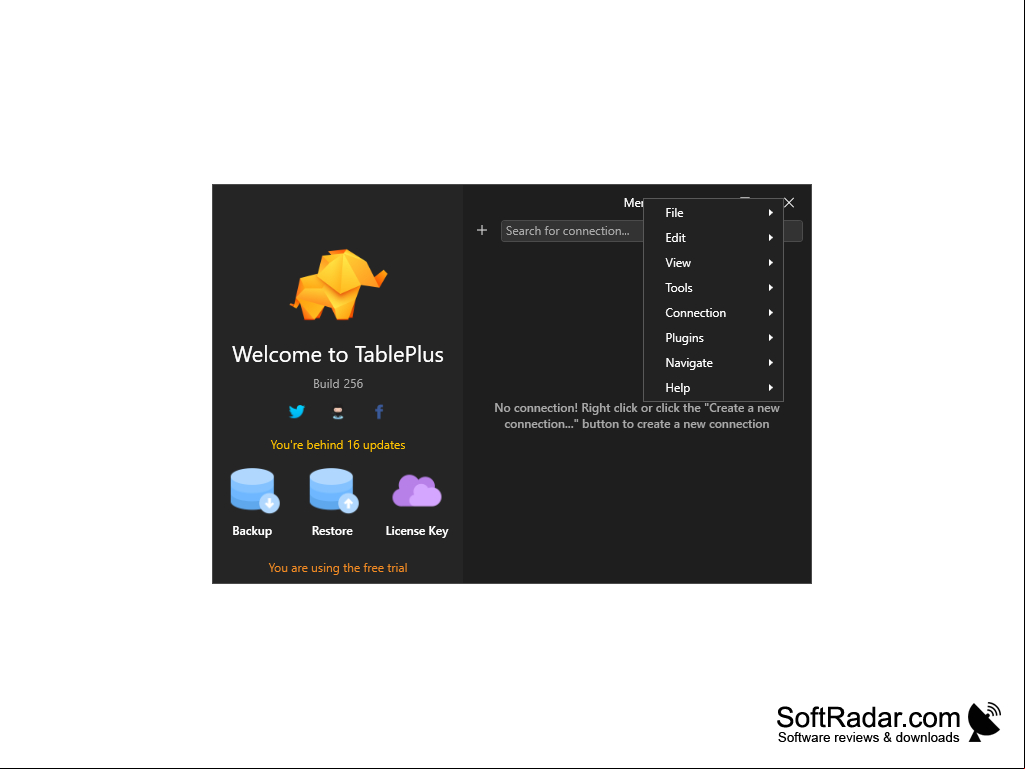Click the orange TablePlus elephant logo

[338, 284]
